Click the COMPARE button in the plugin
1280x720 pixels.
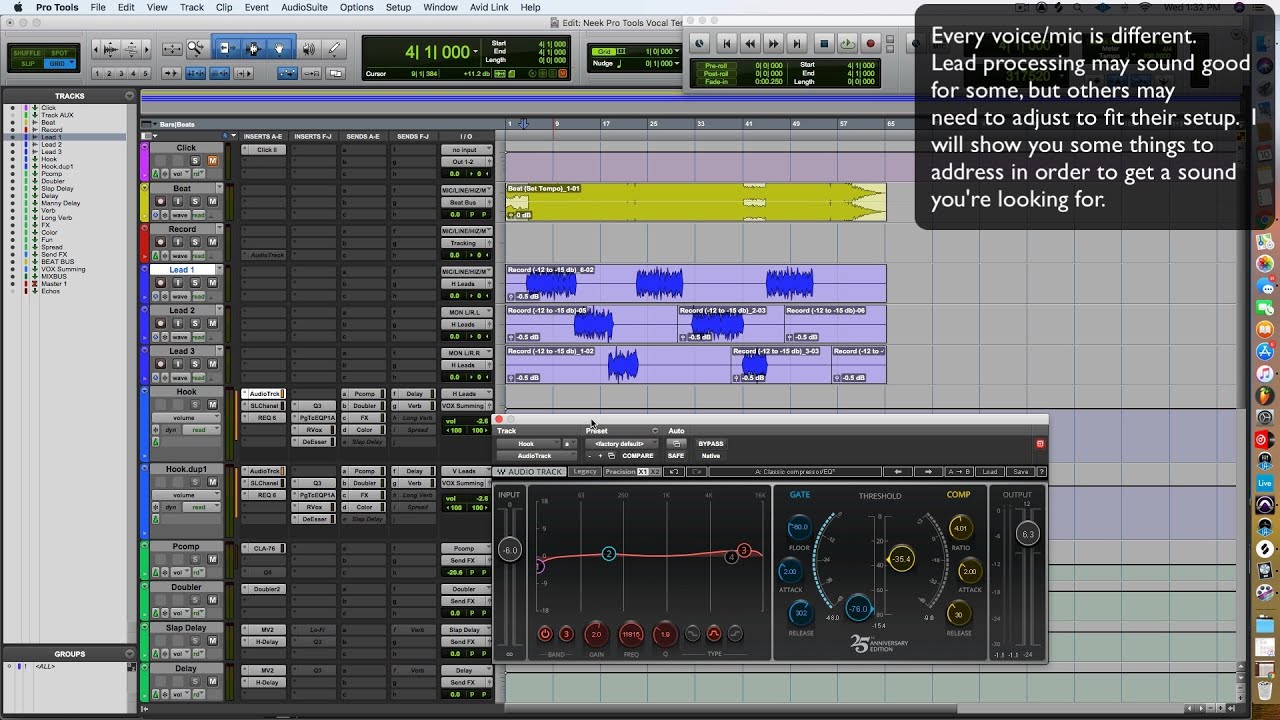[x=638, y=456]
